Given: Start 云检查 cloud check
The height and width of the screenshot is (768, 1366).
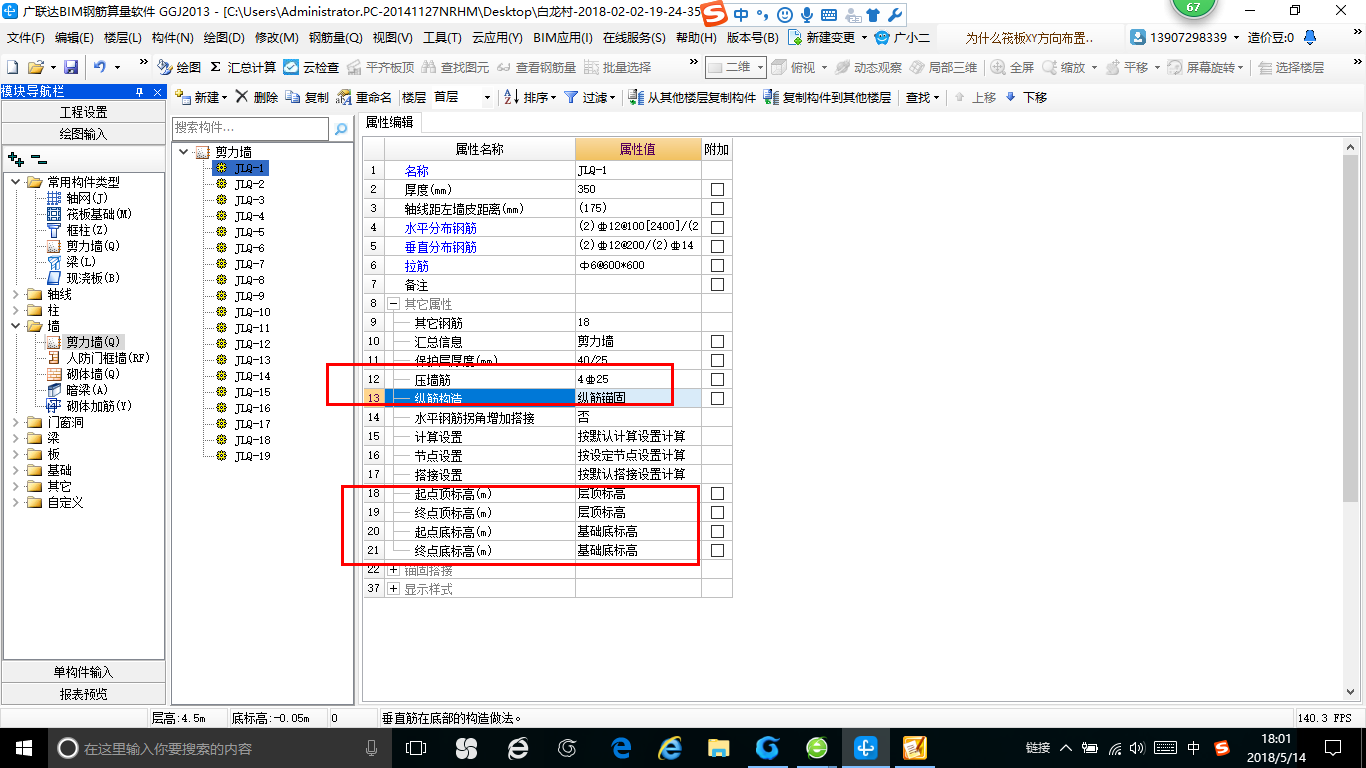Looking at the screenshot, I should point(311,67).
